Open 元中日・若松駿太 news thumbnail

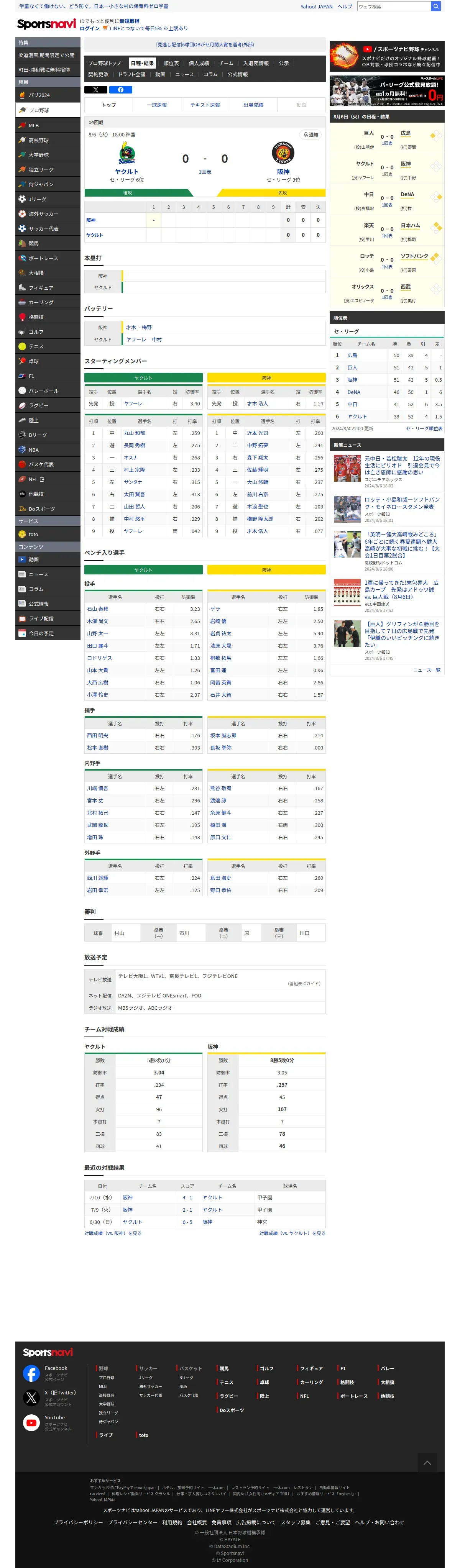pos(347,469)
